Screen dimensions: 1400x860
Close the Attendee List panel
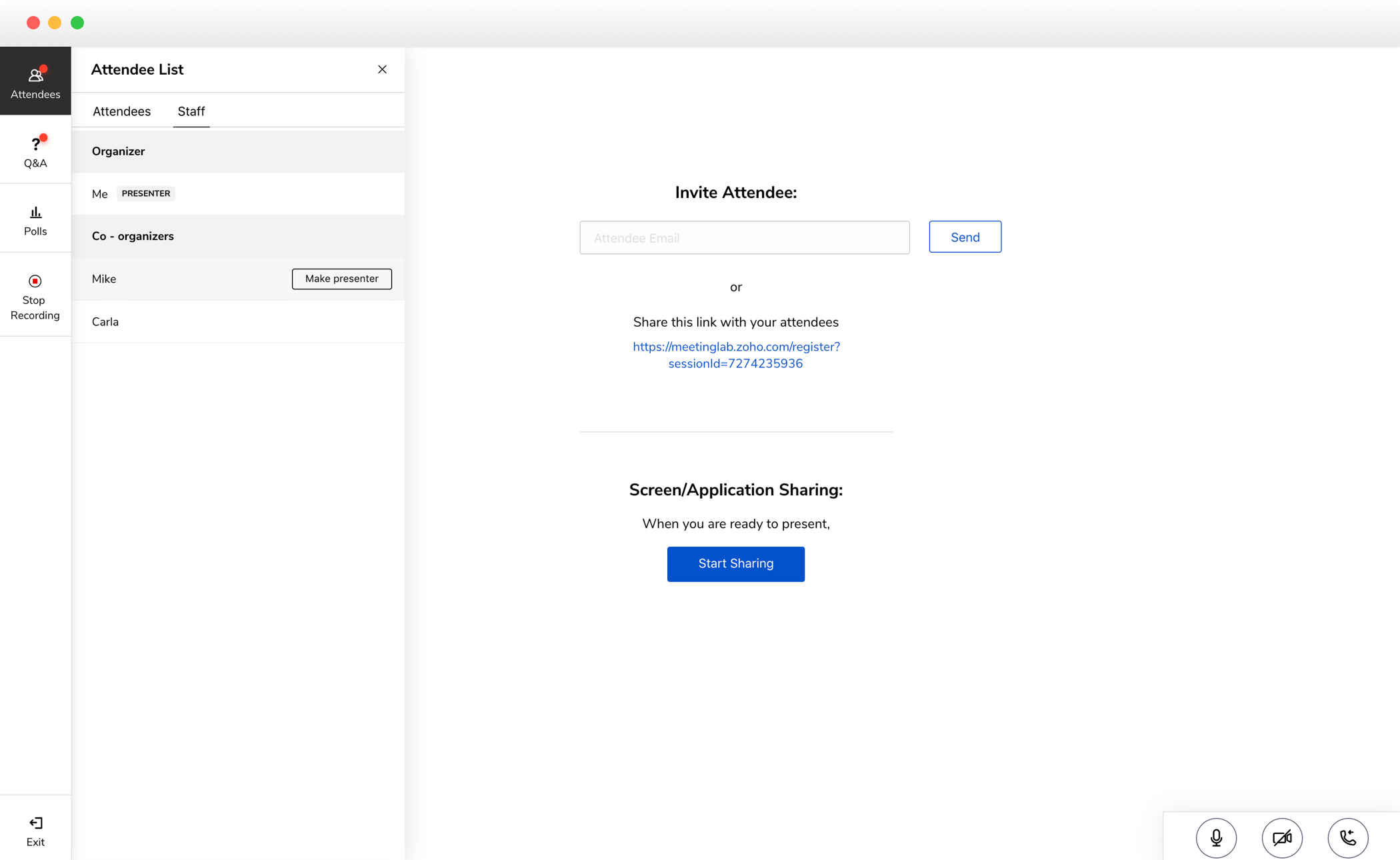coord(383,69)
